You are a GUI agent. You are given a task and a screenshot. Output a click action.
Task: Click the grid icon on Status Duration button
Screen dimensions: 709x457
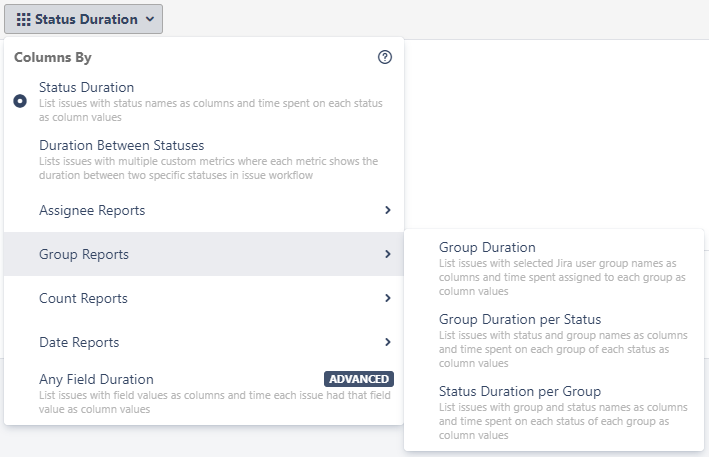click(x=24, y=19)
